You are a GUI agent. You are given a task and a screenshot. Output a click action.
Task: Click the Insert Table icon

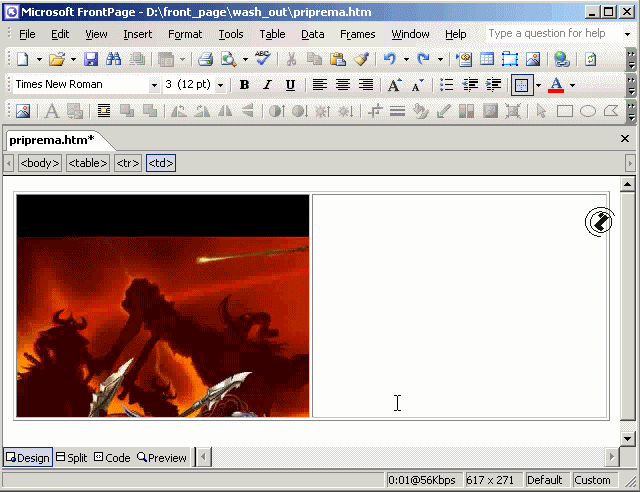pos(487,60)
